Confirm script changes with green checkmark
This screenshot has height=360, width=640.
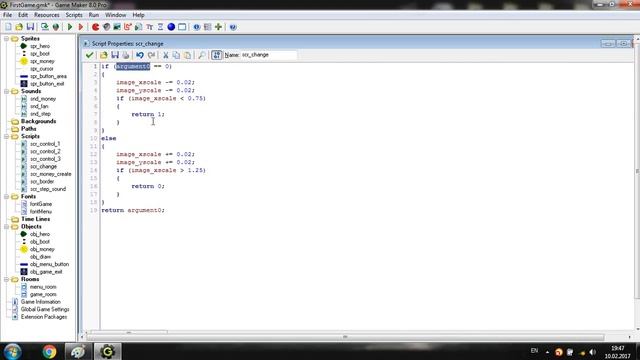tap(89, 55)
